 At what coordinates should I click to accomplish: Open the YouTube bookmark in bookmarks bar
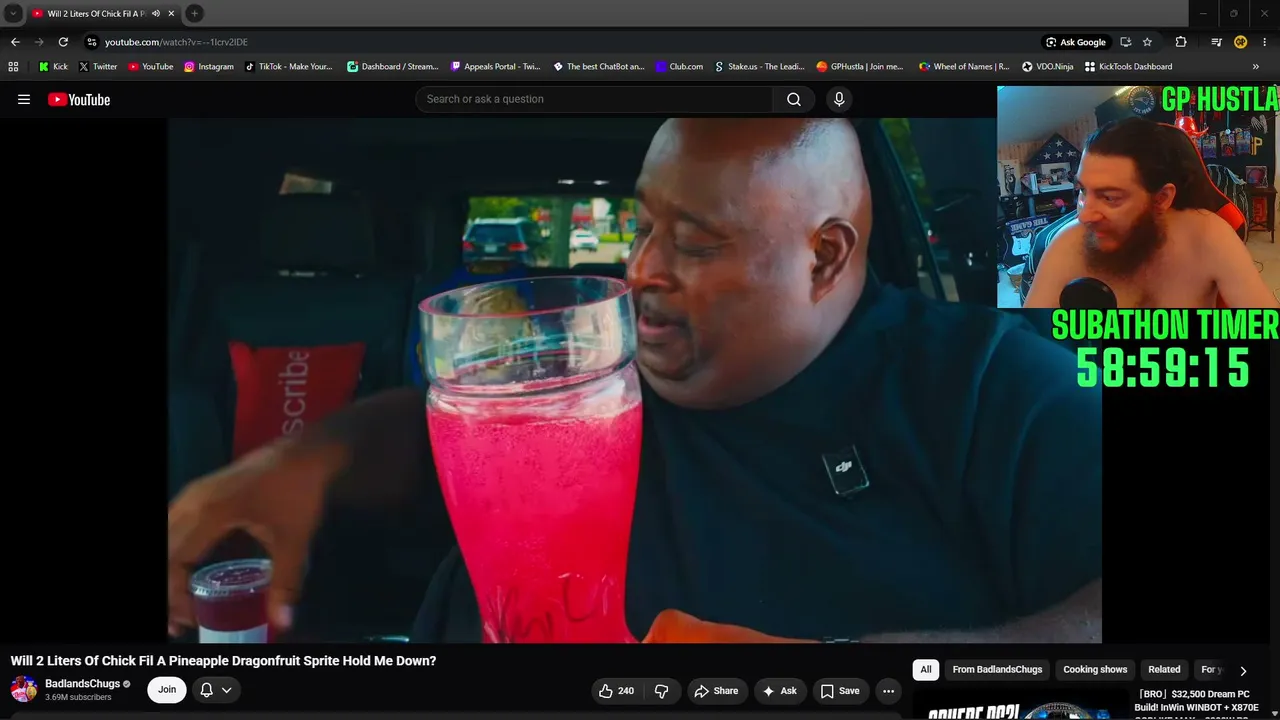coord(151,67)
